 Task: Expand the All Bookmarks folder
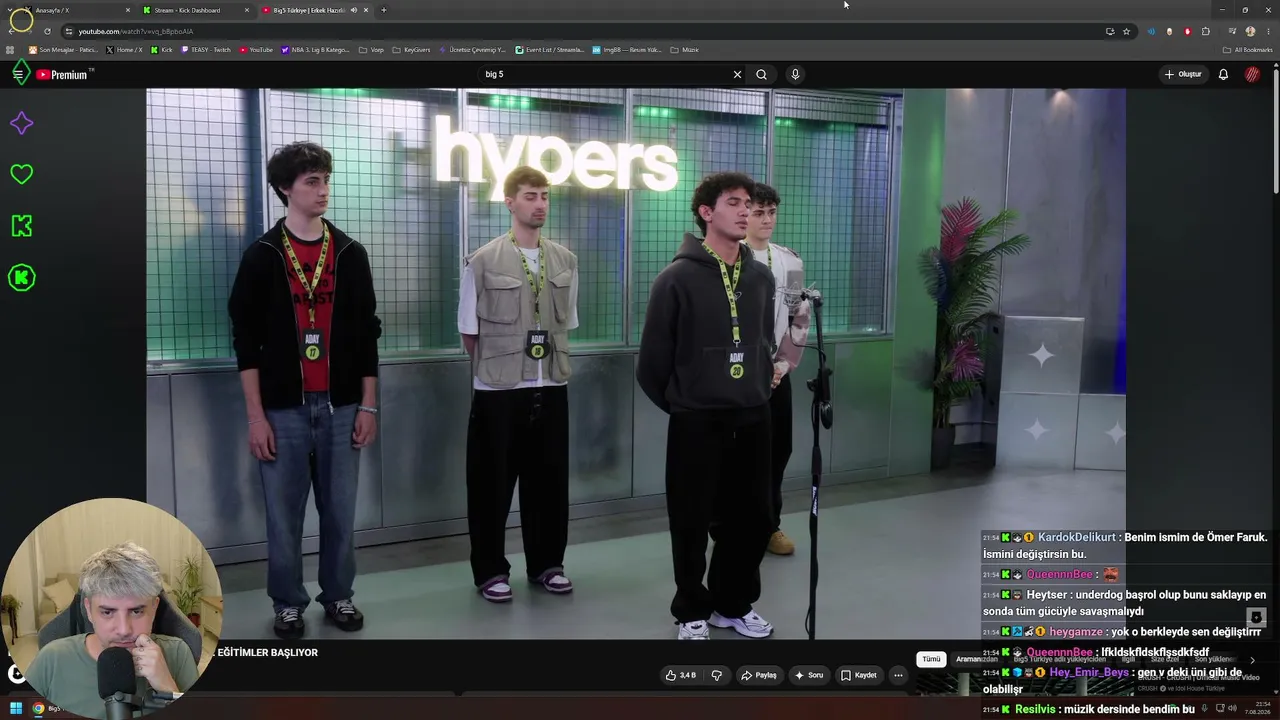(1247, 50)
